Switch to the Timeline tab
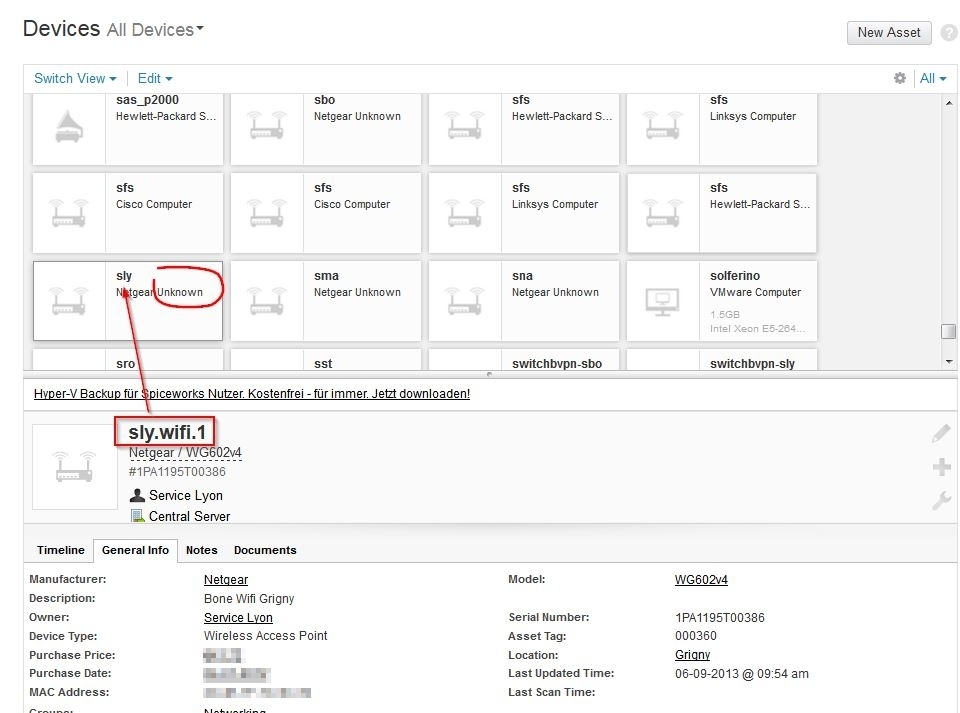The image size is (960, 713). click(60, 550)
